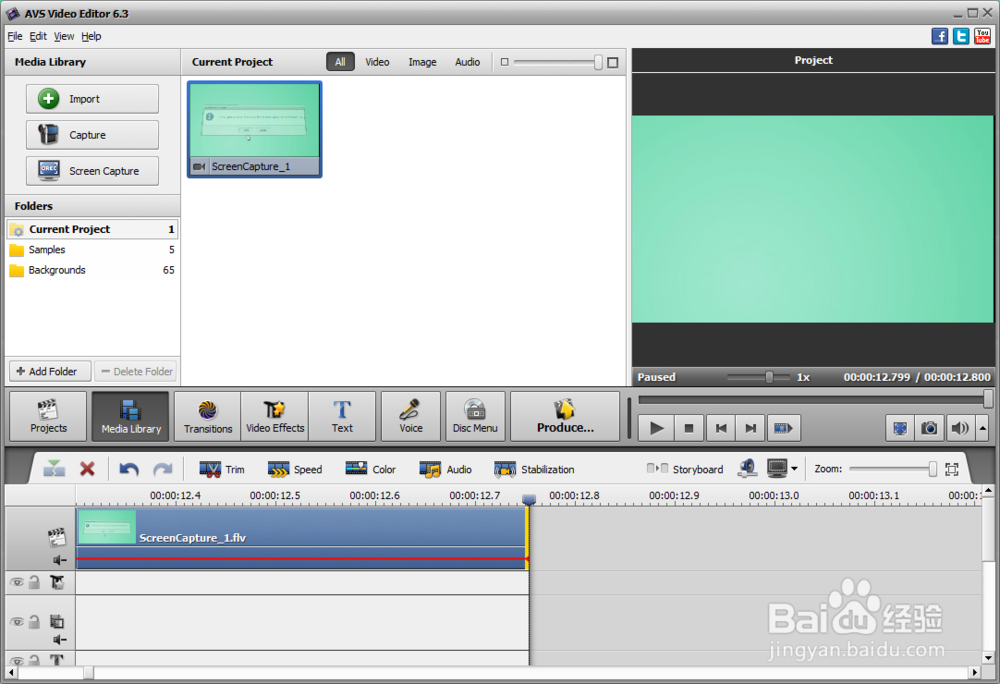Image resolution: width=1000 pixels, height=684 pixels.
Task: Go to previous frame
Action: click(x=721, y=428)
